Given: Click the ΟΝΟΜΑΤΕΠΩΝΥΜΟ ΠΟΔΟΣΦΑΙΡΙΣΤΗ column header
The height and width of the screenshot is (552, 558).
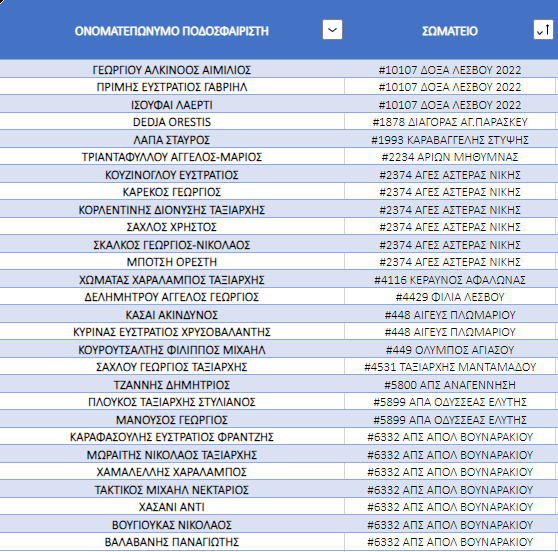Looking at the screenshot, I should tap(172, 31).
